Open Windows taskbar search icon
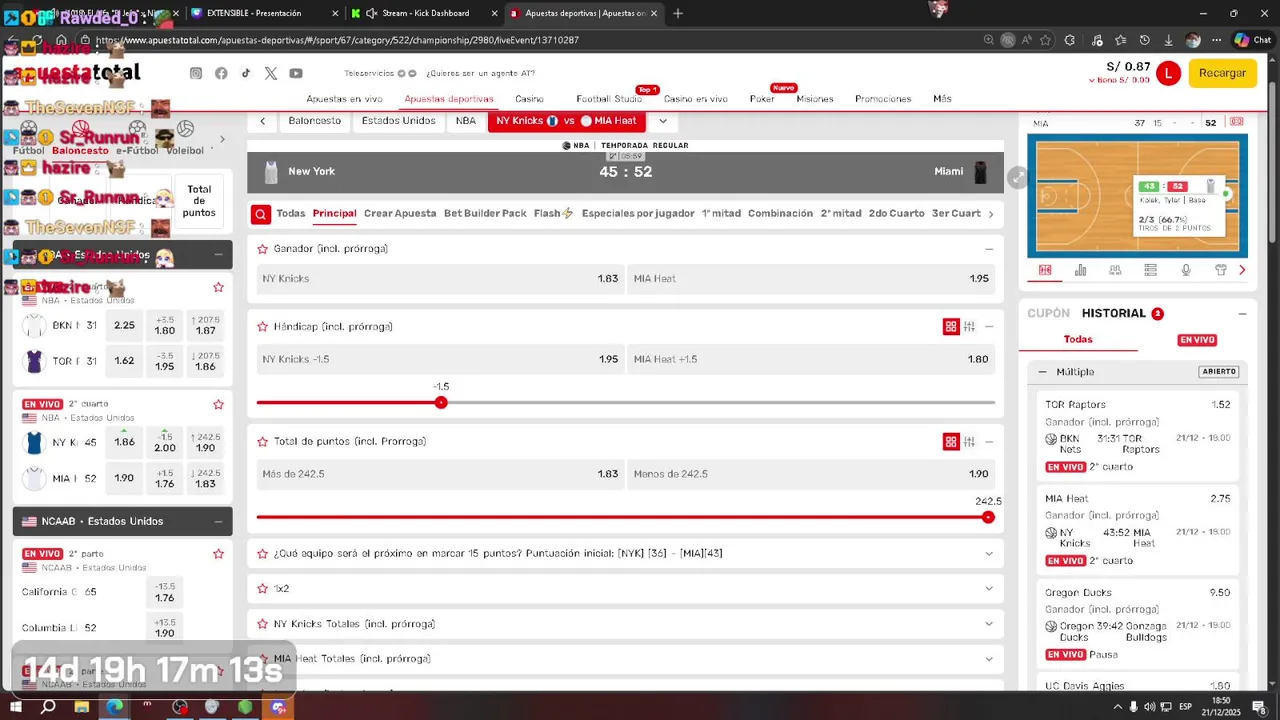The width and height of the screenshot is (1280, 720). pyautogui.click(x=48, y=707)
